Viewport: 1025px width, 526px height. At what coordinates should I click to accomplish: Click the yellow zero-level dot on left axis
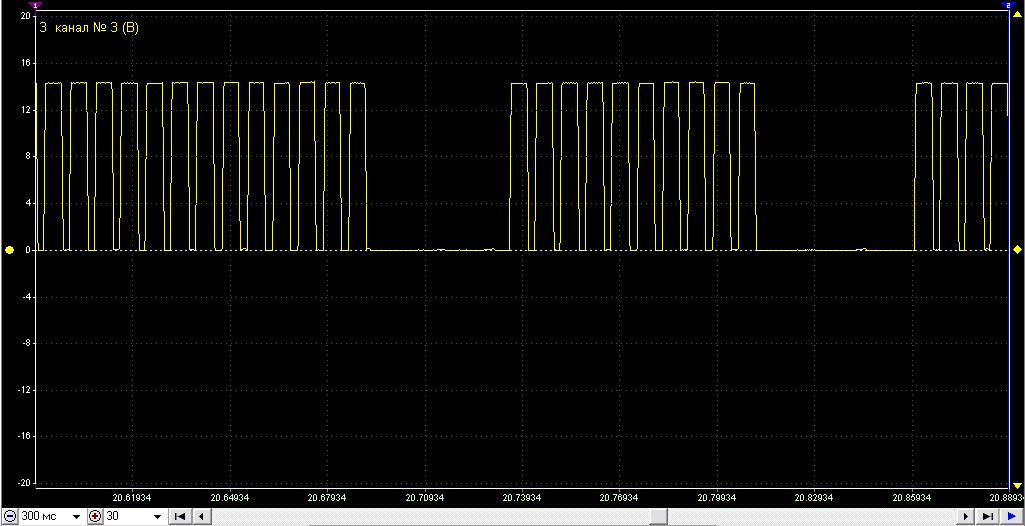pyautogui.click(x=9, y=250)
